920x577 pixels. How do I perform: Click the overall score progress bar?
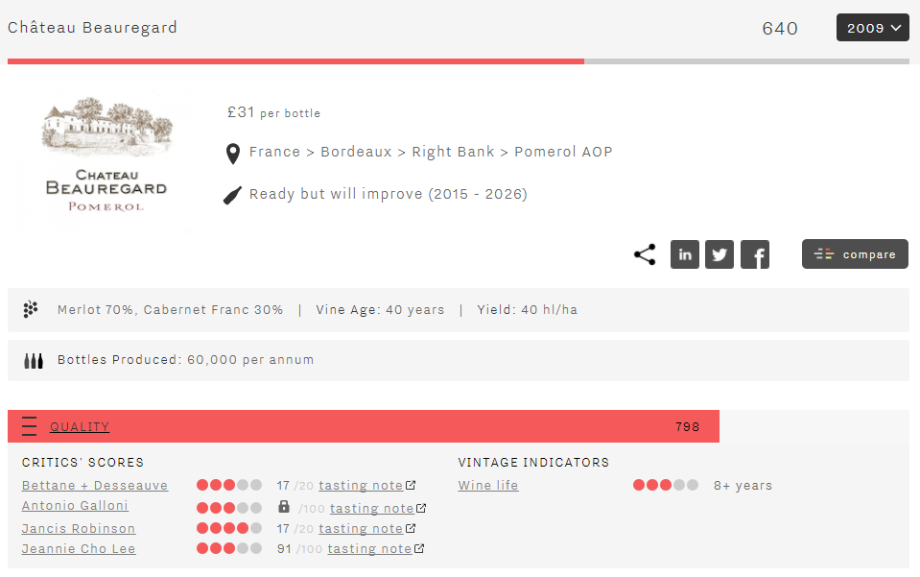tap(458, 61)
